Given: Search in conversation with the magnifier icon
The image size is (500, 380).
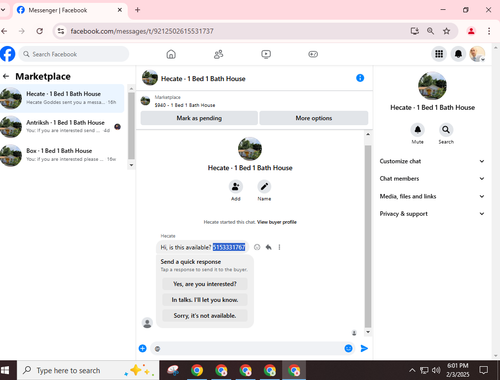Looking at the screenshot, I should [446, 130].
